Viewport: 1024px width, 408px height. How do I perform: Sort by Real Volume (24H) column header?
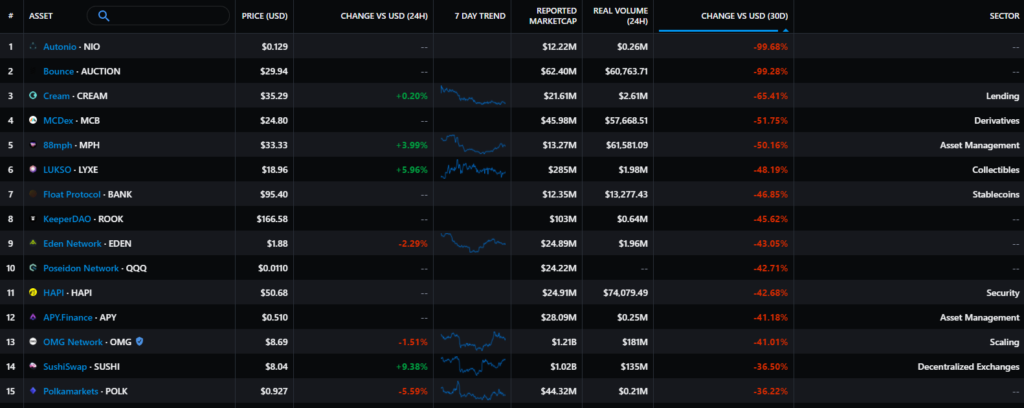pyautogui.click(x=620, y=16)
